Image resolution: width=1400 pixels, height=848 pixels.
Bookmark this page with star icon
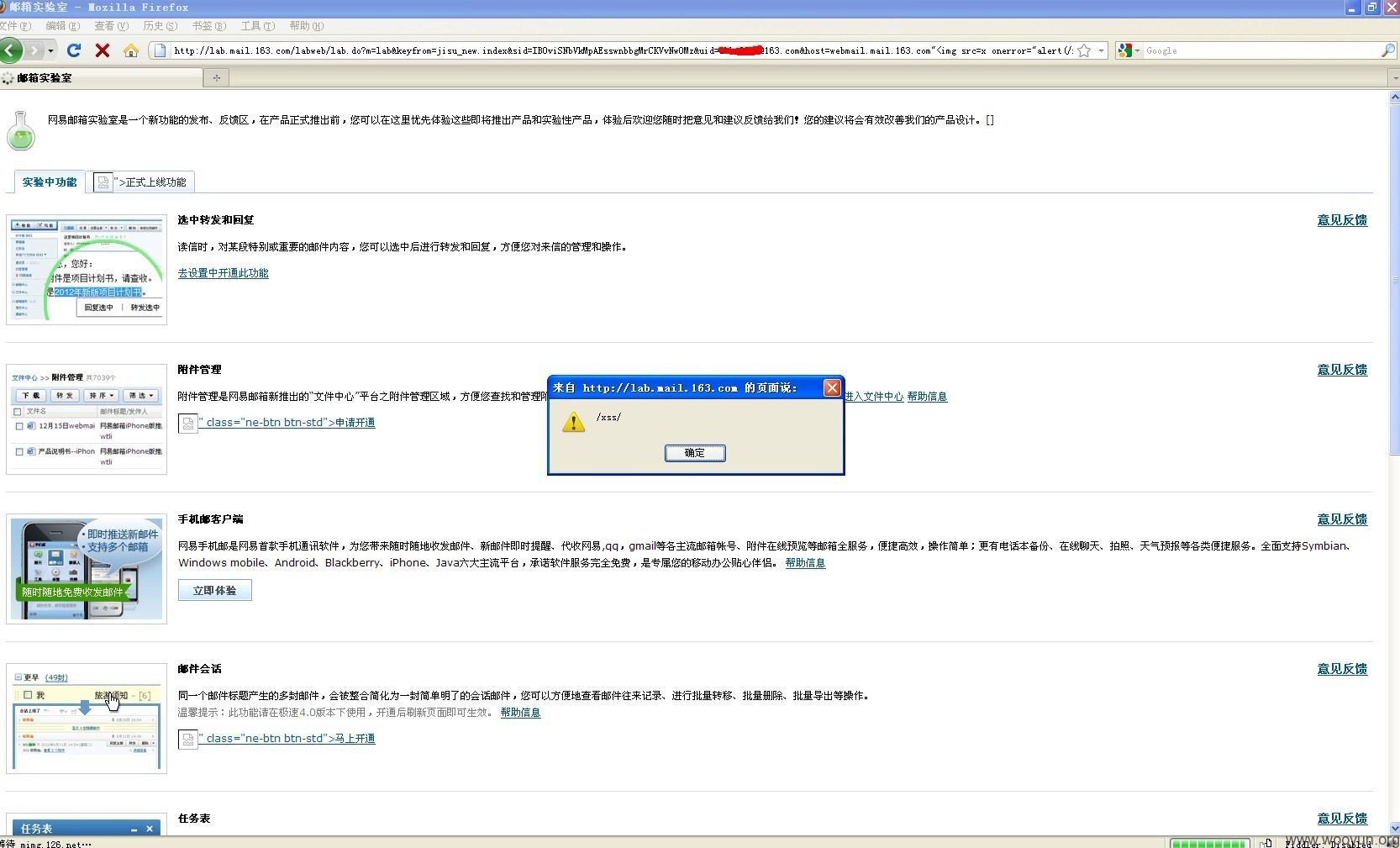[1084, 50]
